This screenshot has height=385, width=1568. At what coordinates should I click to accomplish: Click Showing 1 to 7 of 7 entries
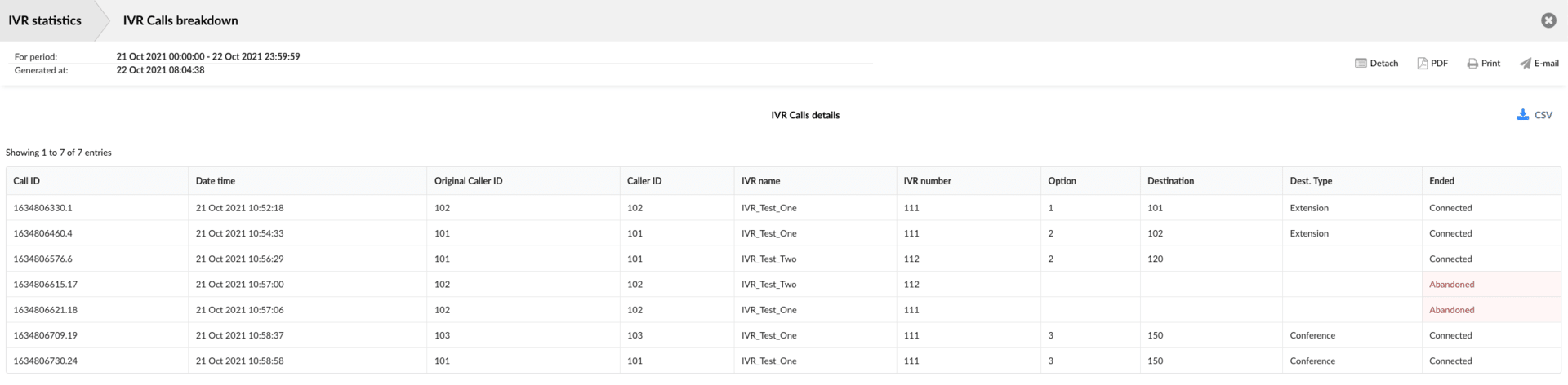[59, 153]
